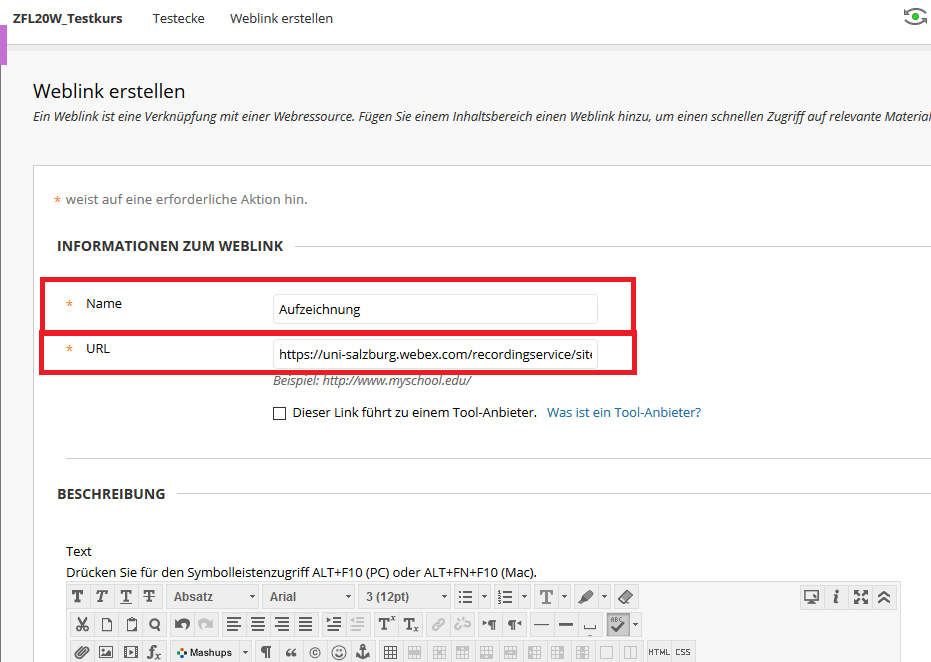The width and height of the screenshot is (931, 662).
Task: Click the eraser remove formatting icon
Action: click(x=625, y=597)
